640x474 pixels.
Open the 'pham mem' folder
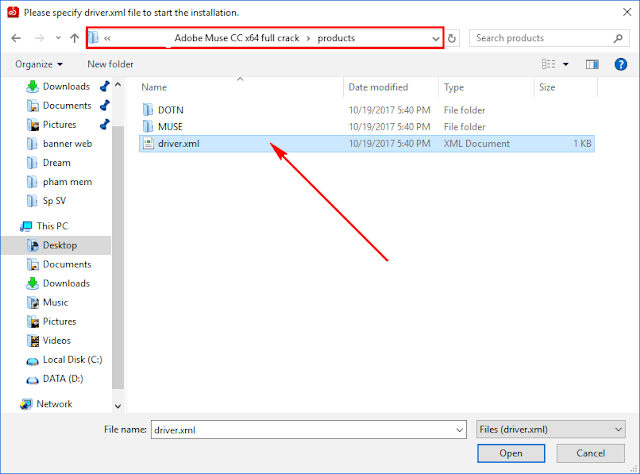click(x=67, y=182)
